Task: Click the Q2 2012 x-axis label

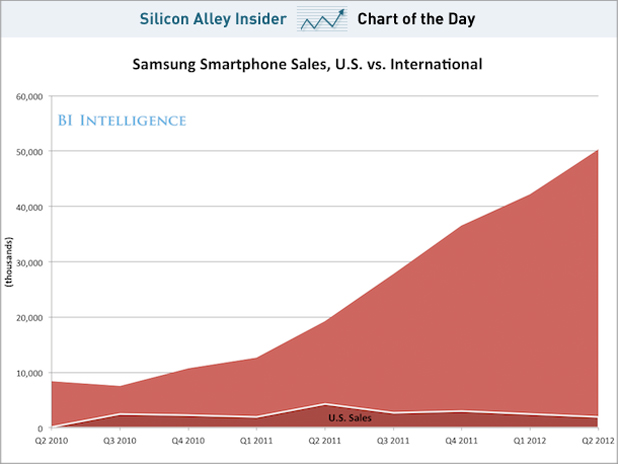Action: [x=596, y=441]
